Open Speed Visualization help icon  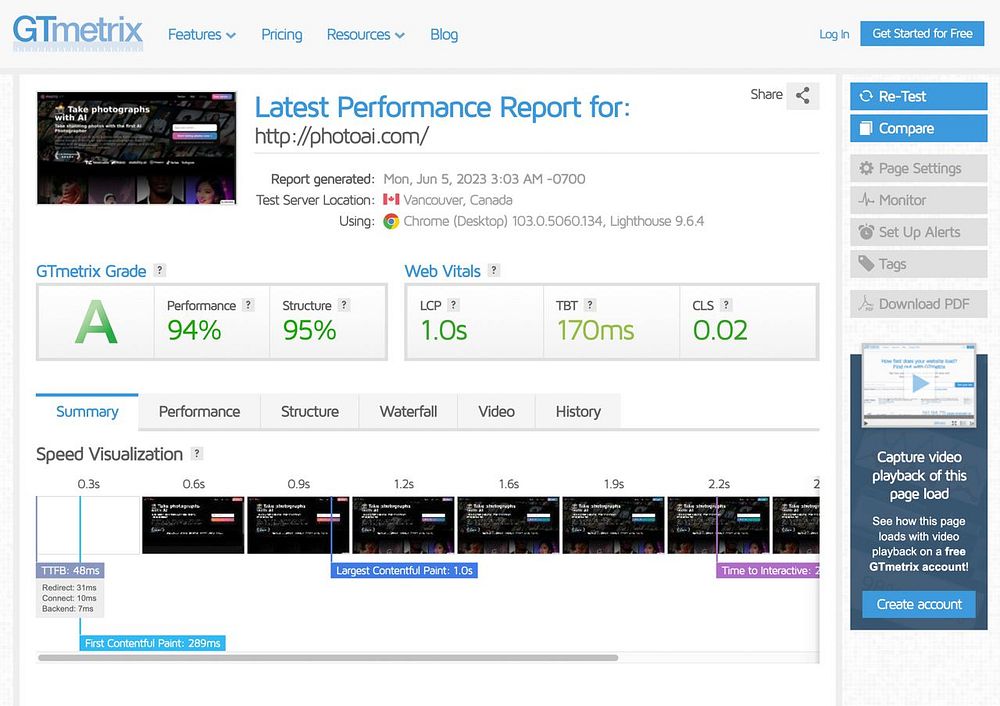pos(197,453)
